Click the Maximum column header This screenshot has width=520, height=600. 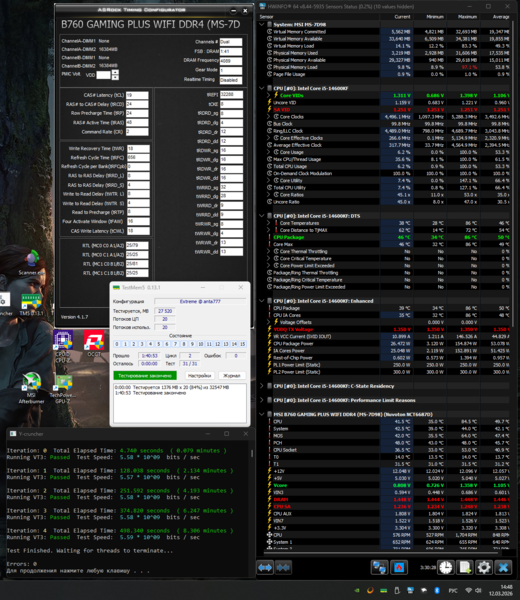point(468,17)
